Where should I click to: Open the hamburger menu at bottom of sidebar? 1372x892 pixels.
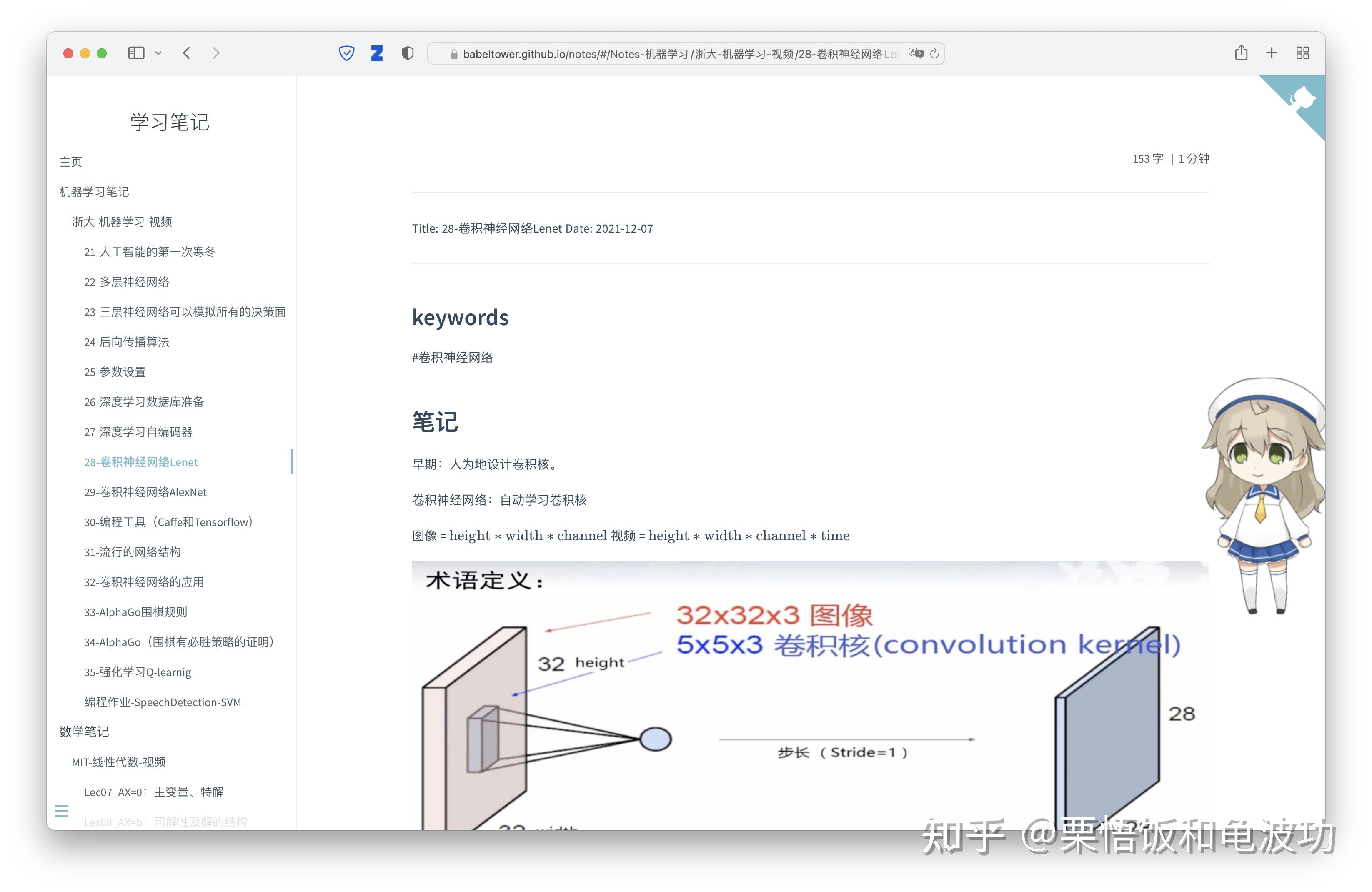click(62, 811)
